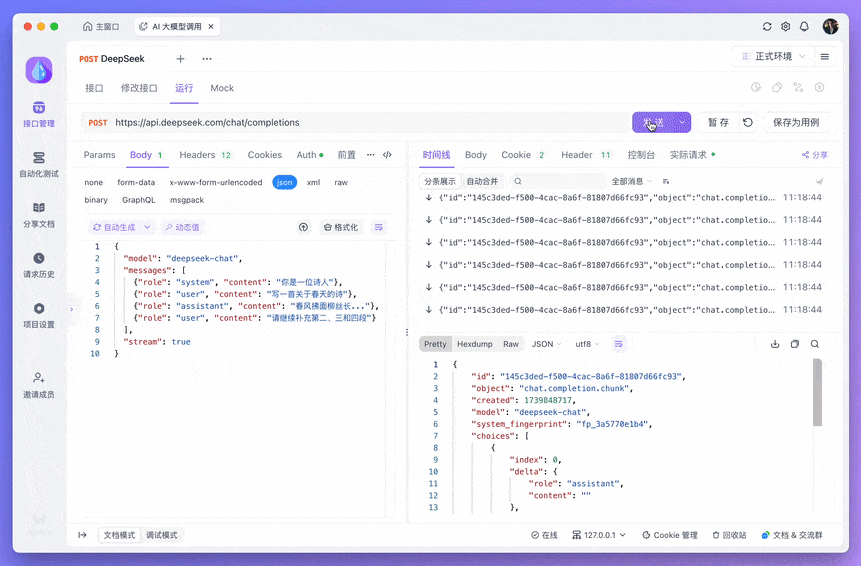Open the Headers request tab
The image size is (861, 566).
[205, 155]
